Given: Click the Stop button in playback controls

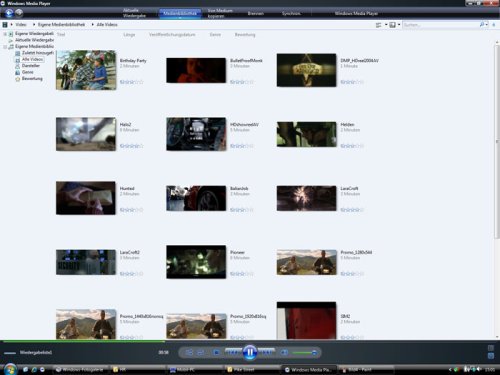Looking at the screenshot, I should coord(216,352).
